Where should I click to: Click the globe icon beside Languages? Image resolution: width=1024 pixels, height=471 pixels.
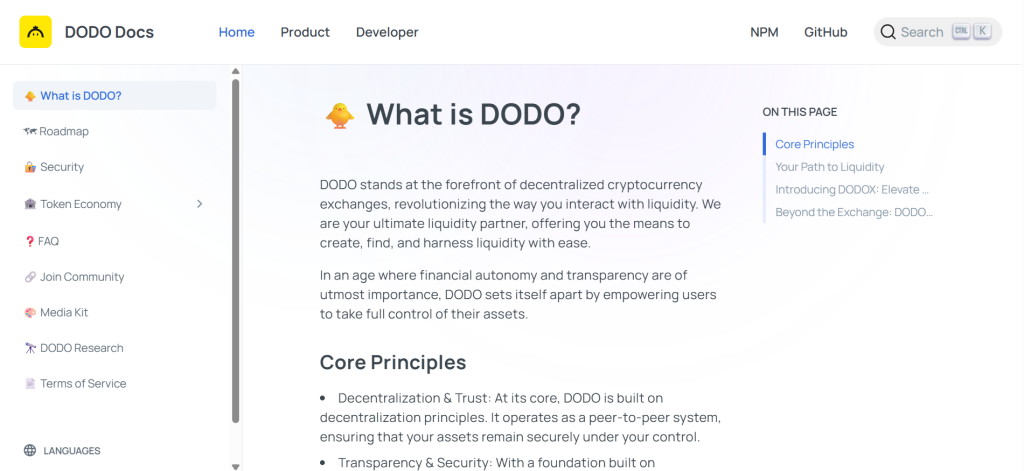tap(30, 451)
